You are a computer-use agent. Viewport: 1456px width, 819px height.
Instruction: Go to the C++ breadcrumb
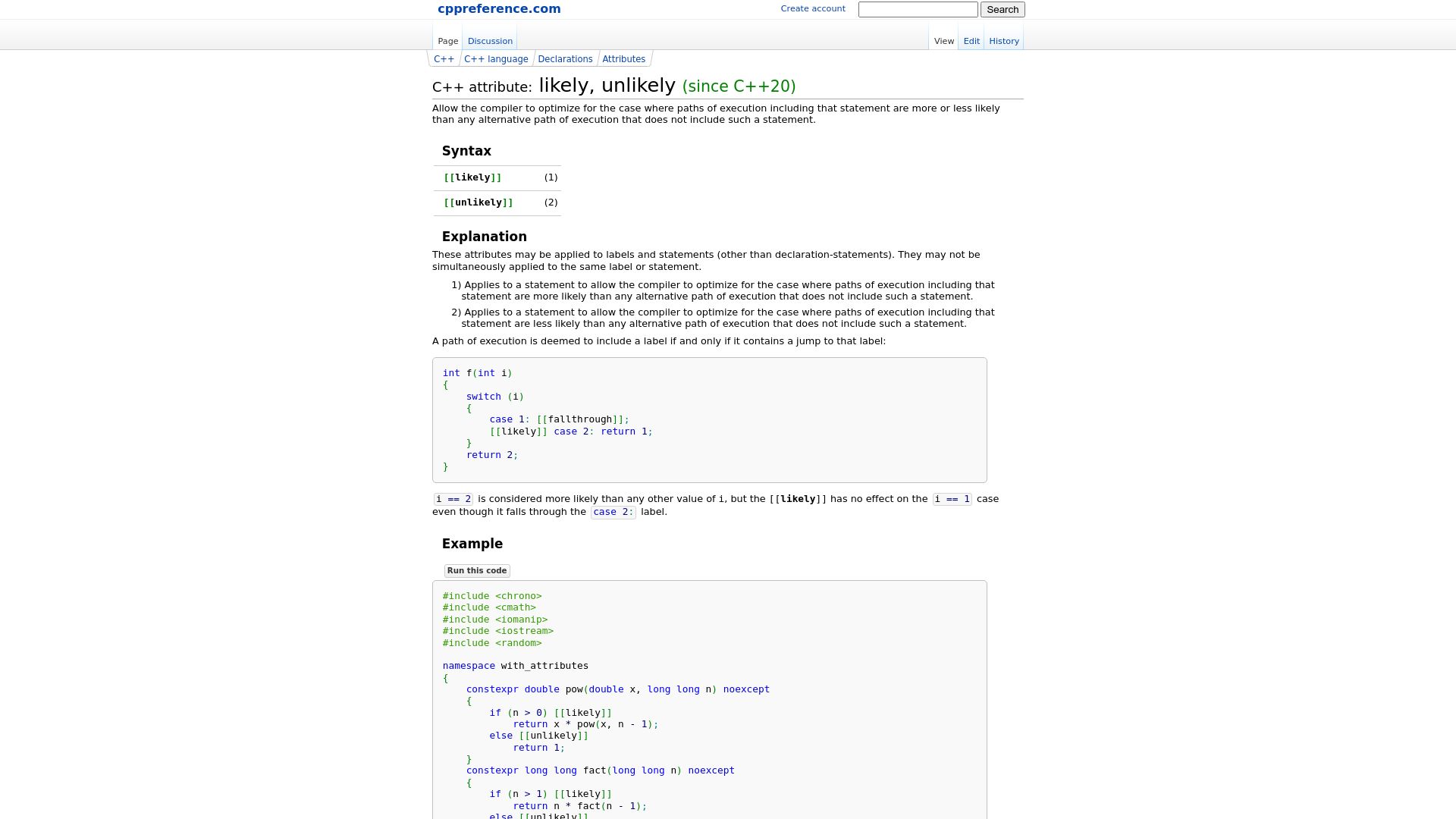[x=444, y=59]
